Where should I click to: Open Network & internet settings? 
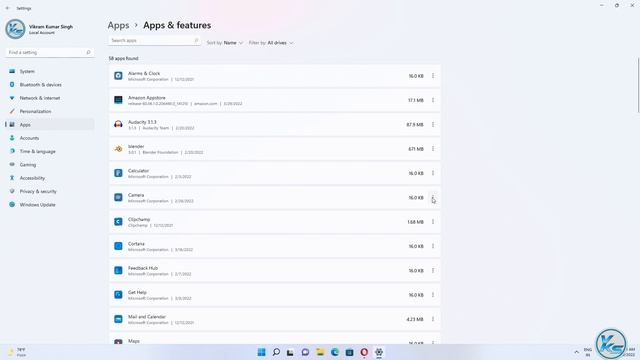pos(50,98)
